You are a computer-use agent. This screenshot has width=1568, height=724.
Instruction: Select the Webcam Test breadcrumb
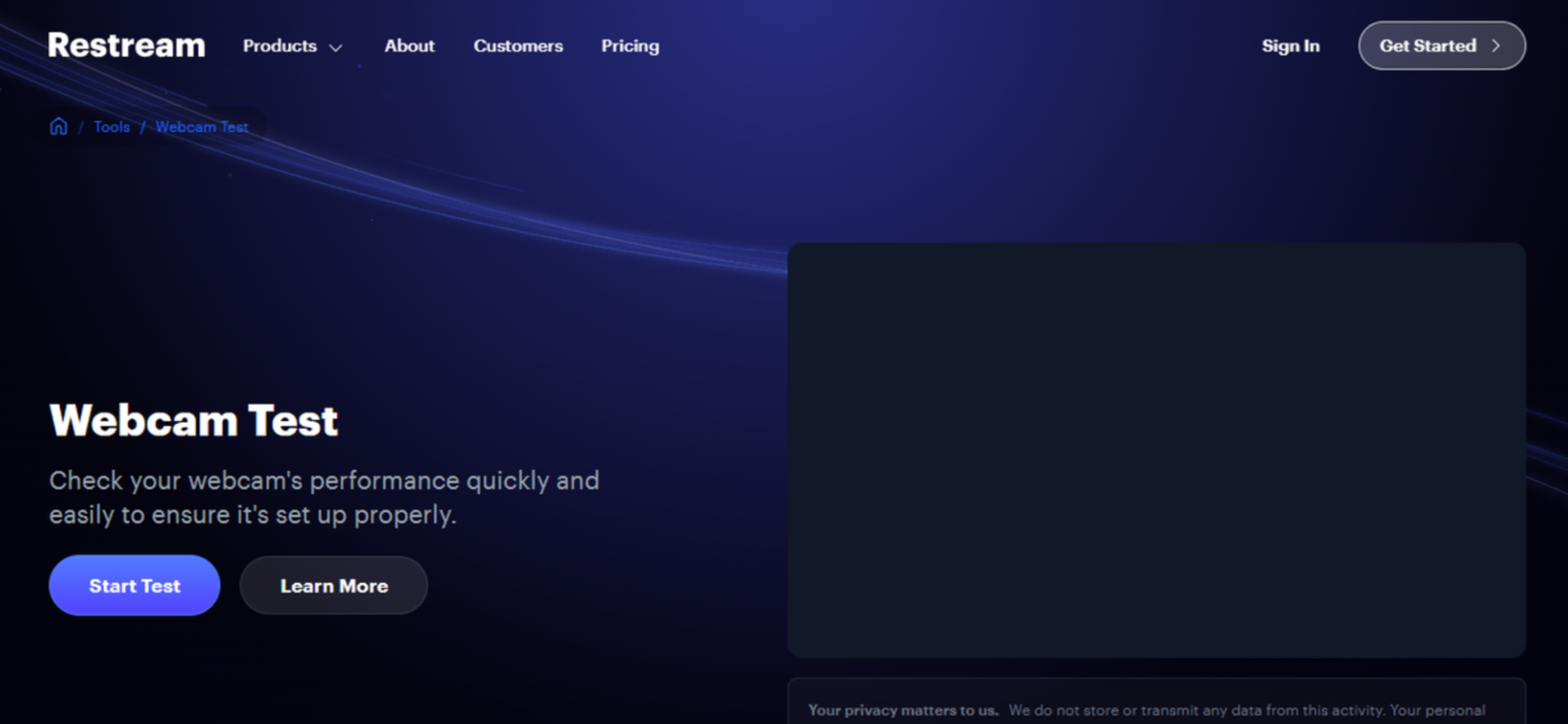tap(202, 127)
